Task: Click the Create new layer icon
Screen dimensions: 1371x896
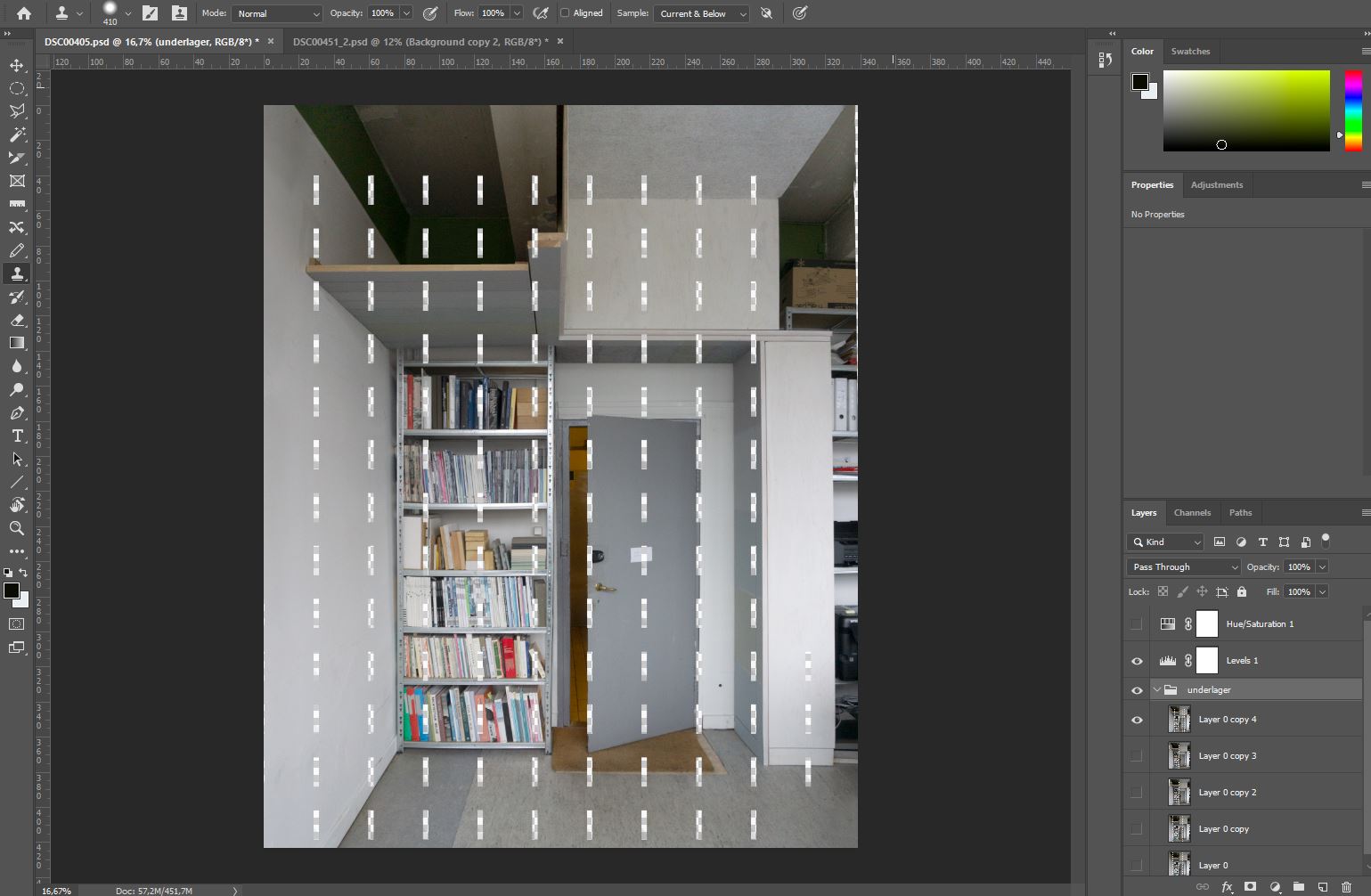Action: click(x=1323, y=887)
